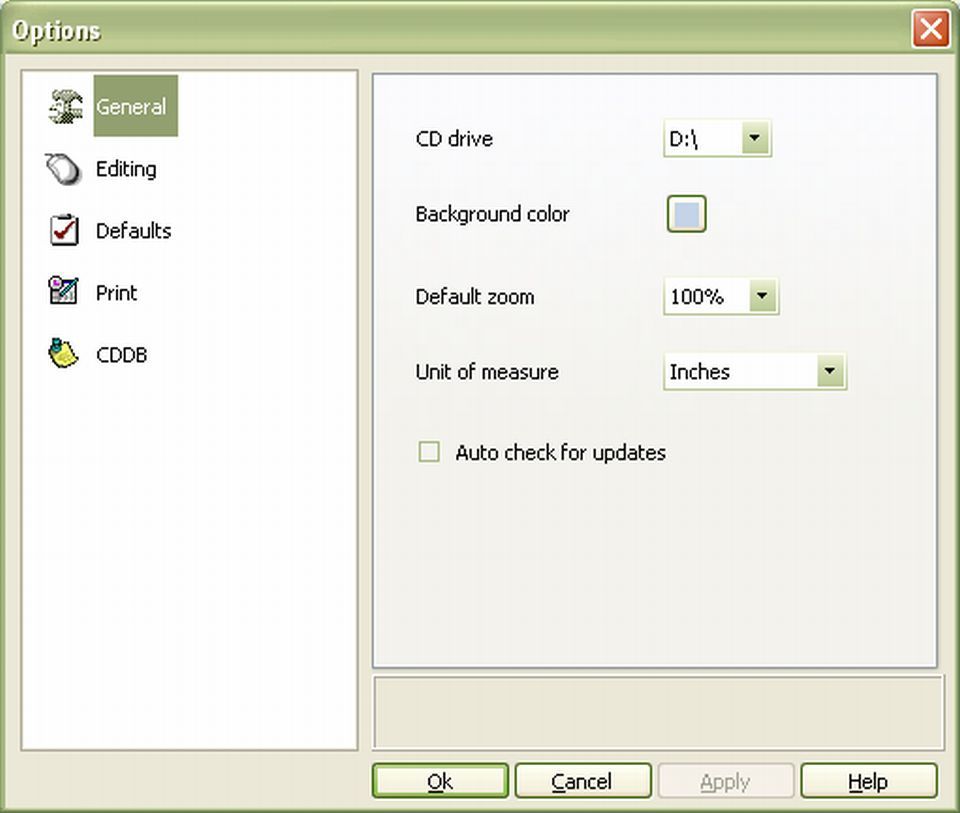Screen dimensions: 960x813
Task: Open the Editing settings page
Action: 126,169
